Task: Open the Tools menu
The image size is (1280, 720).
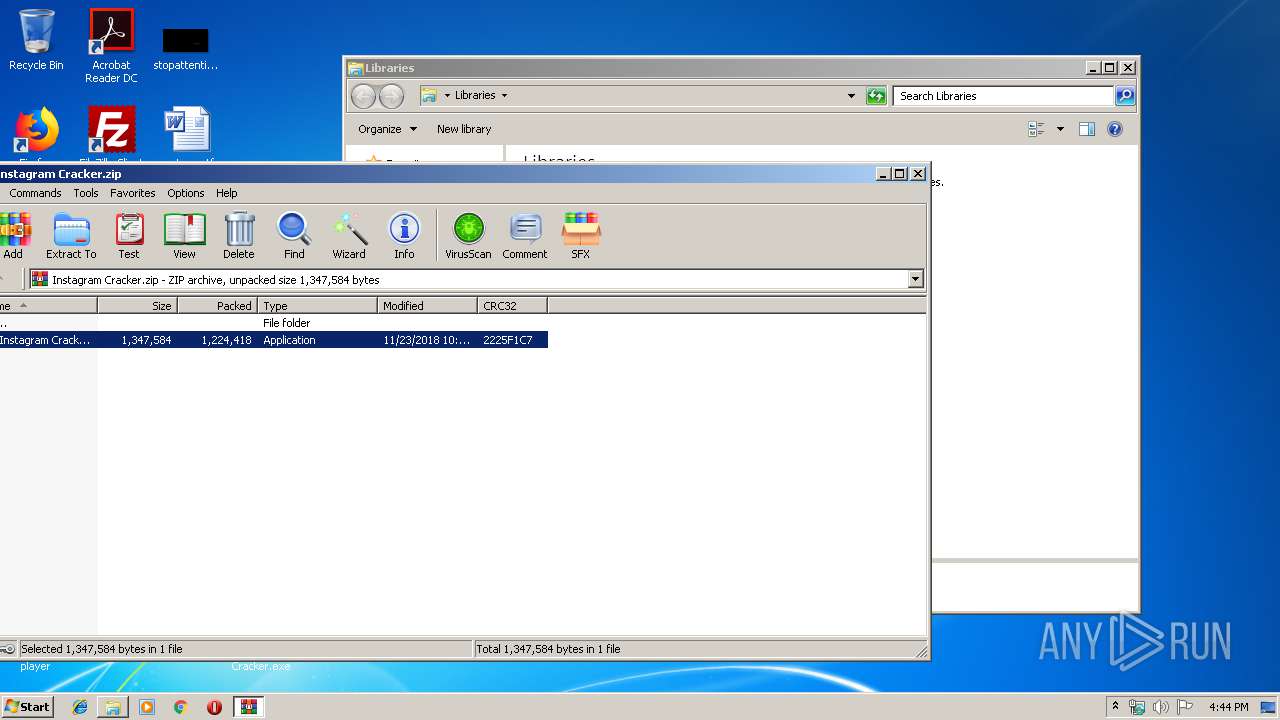Action: coord(86,193)
